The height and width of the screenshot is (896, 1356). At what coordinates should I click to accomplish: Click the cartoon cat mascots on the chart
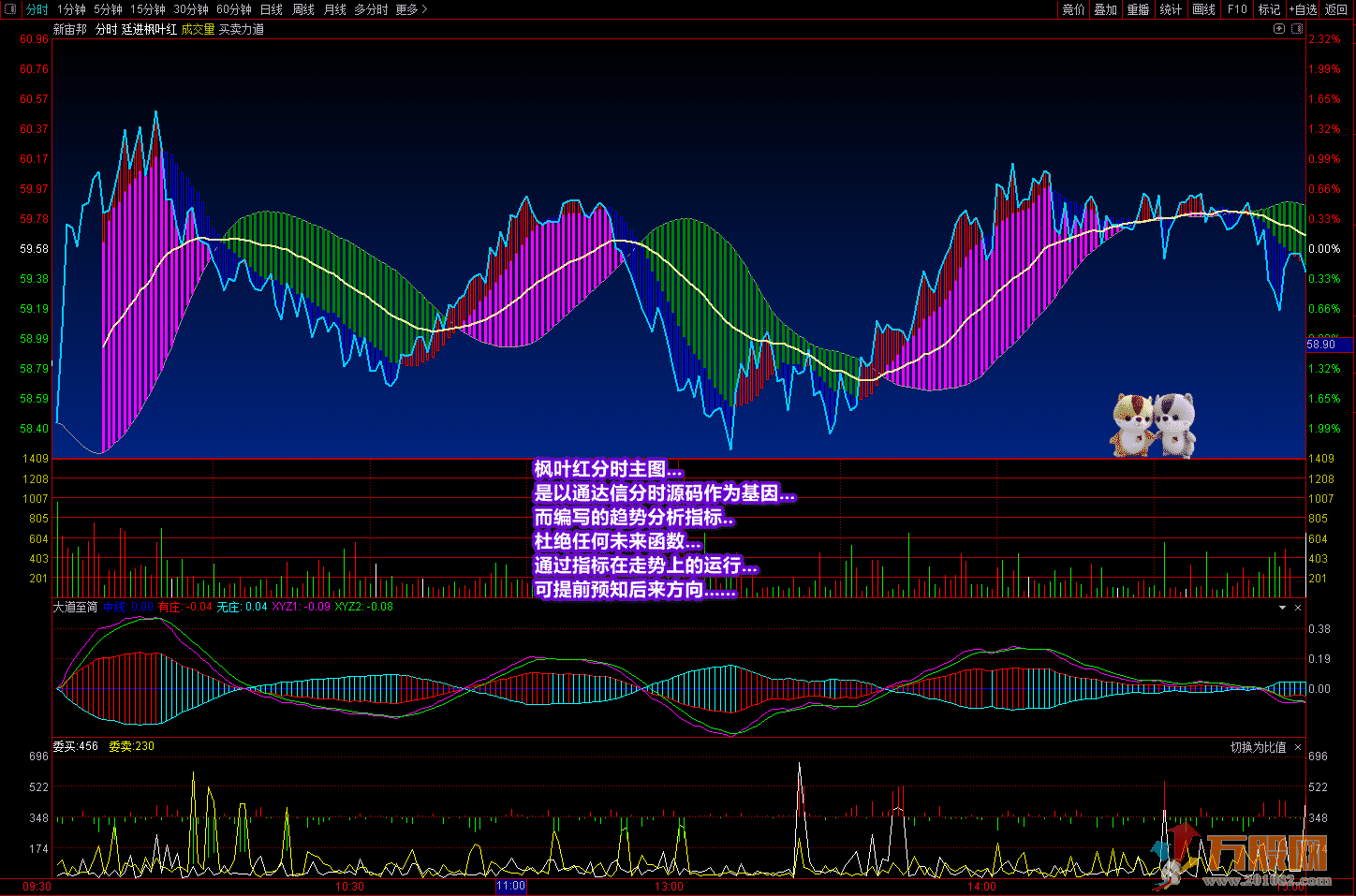pyautogui.click(x=1153, y=424)
